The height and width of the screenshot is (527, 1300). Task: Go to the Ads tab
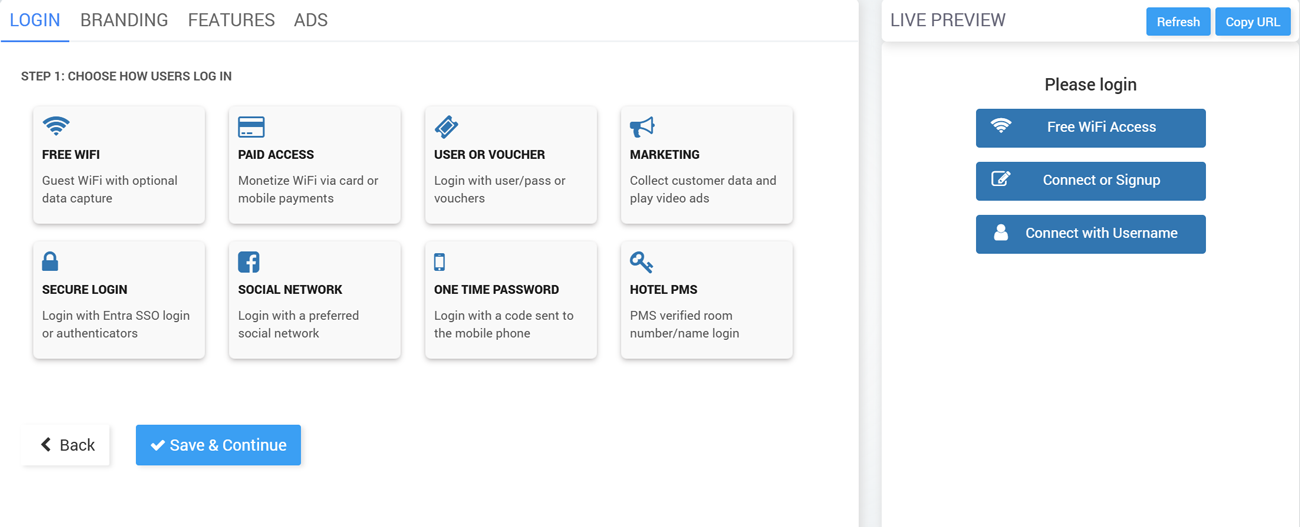pos(310,20)
